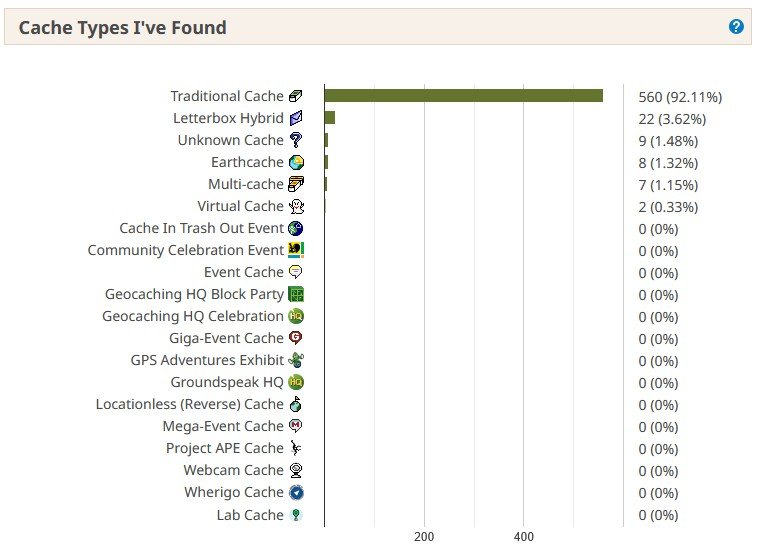
Task: Click the Giga-Event Cache icon
Action: click(295, 338)
